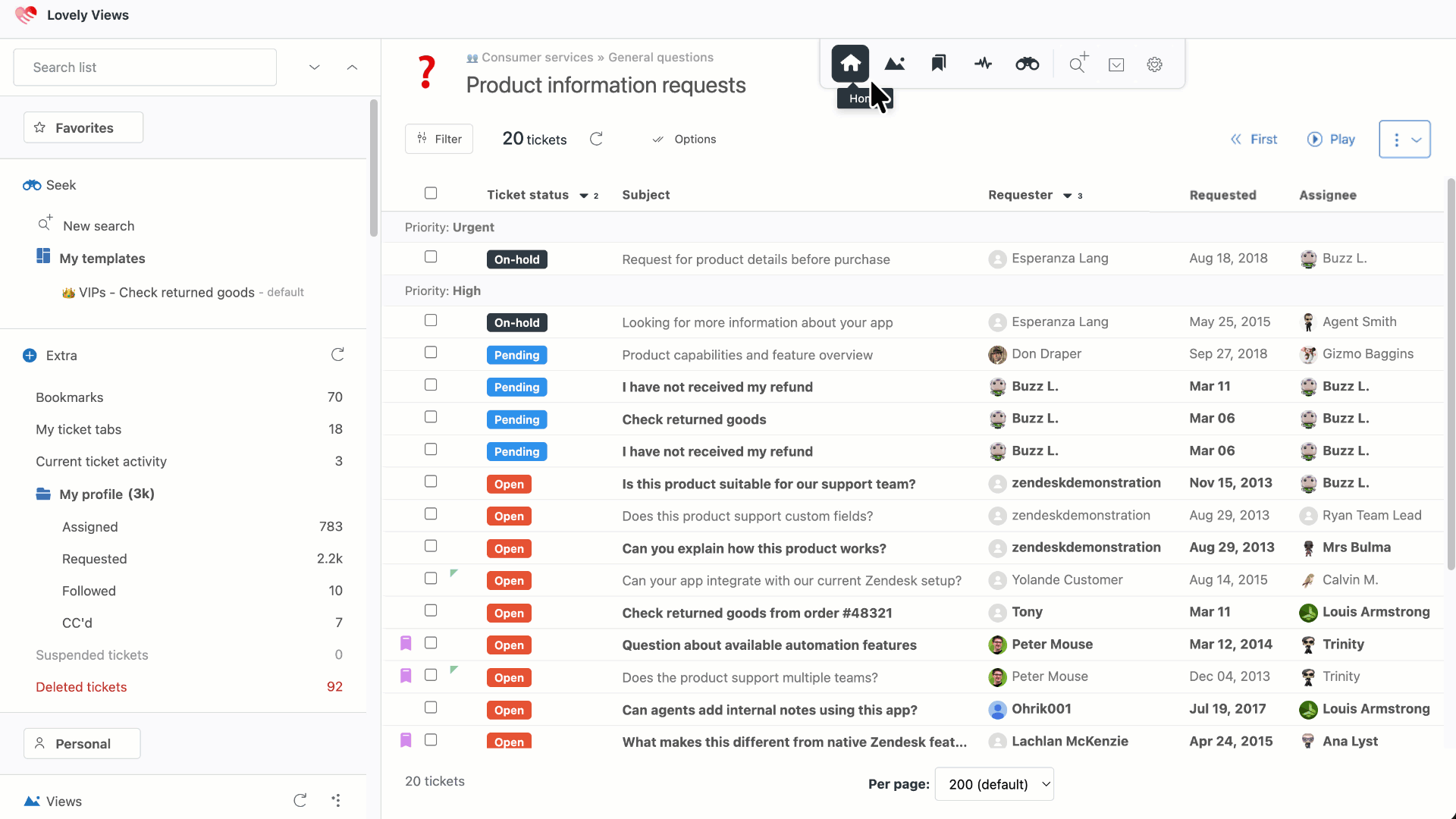
Task: Refresh the ticket list beside 20 tickets
Action: coord(596,139)
